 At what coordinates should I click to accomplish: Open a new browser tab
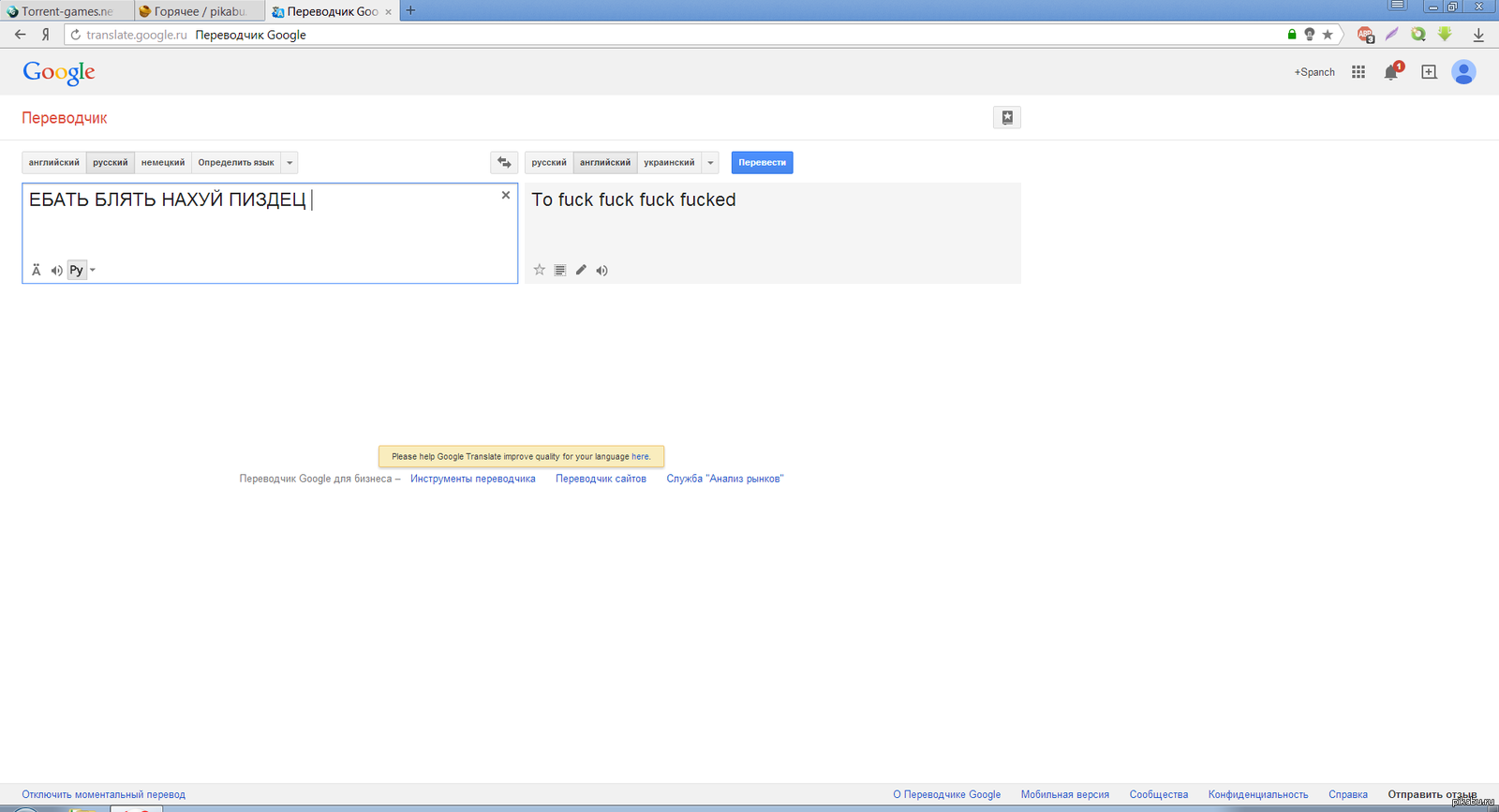pos(410,11)
